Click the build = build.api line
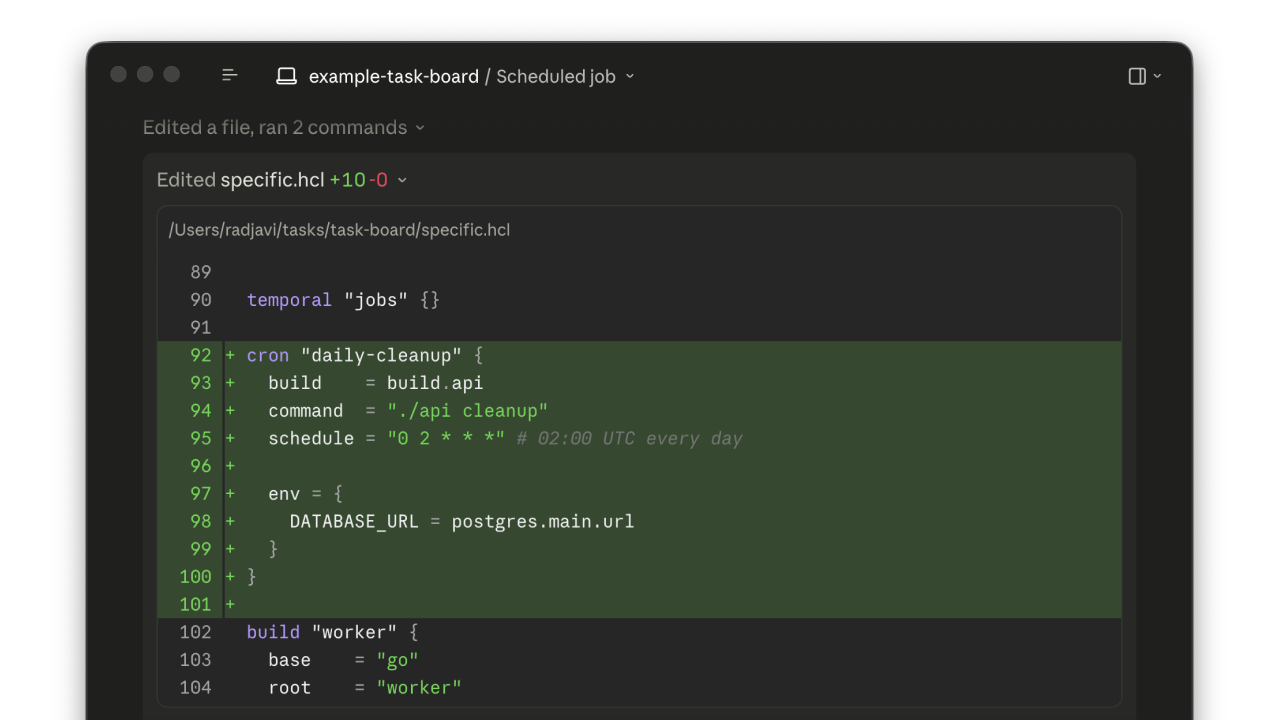 pos(375,383)
